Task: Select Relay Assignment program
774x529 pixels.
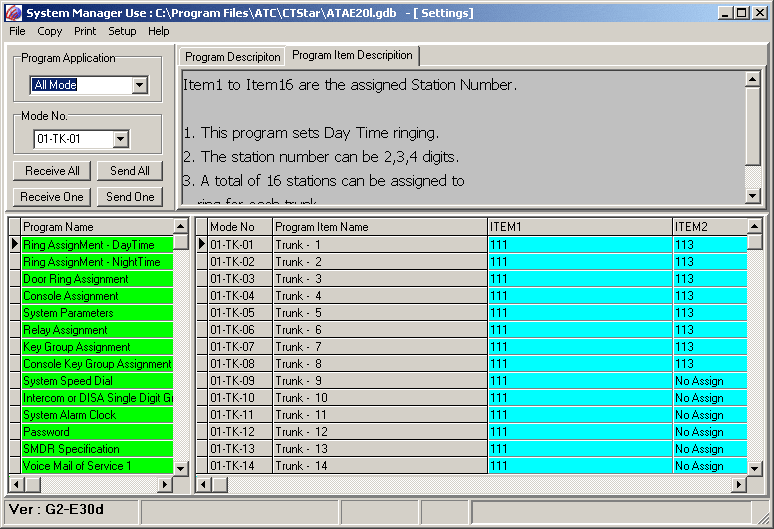Action: point(97,330)
